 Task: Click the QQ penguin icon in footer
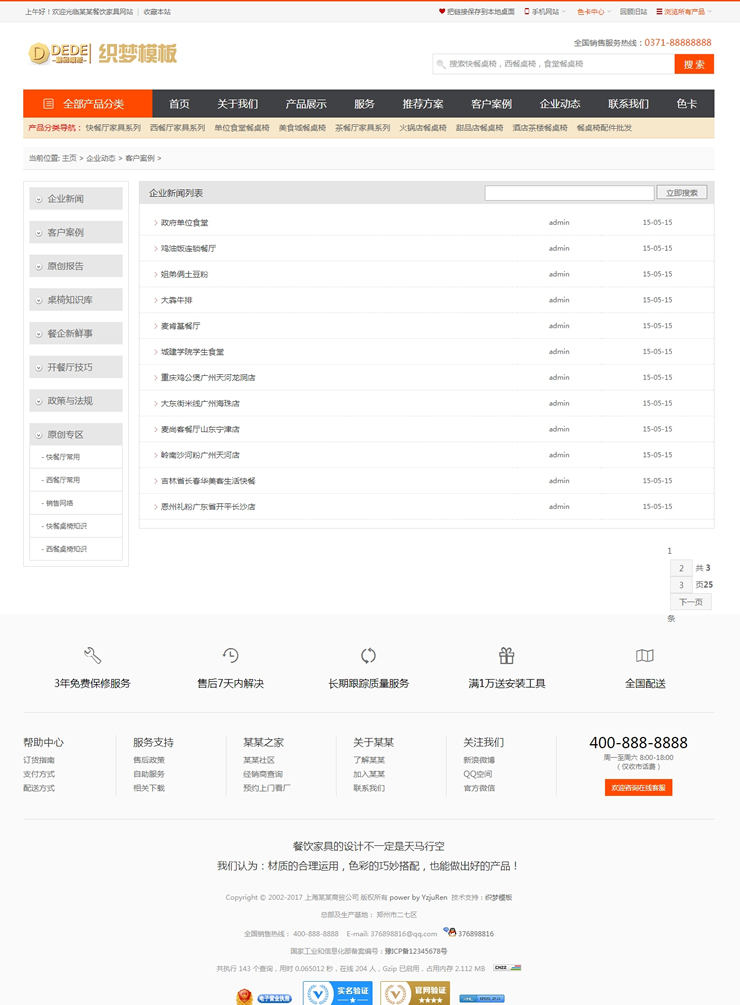[450, 932]
